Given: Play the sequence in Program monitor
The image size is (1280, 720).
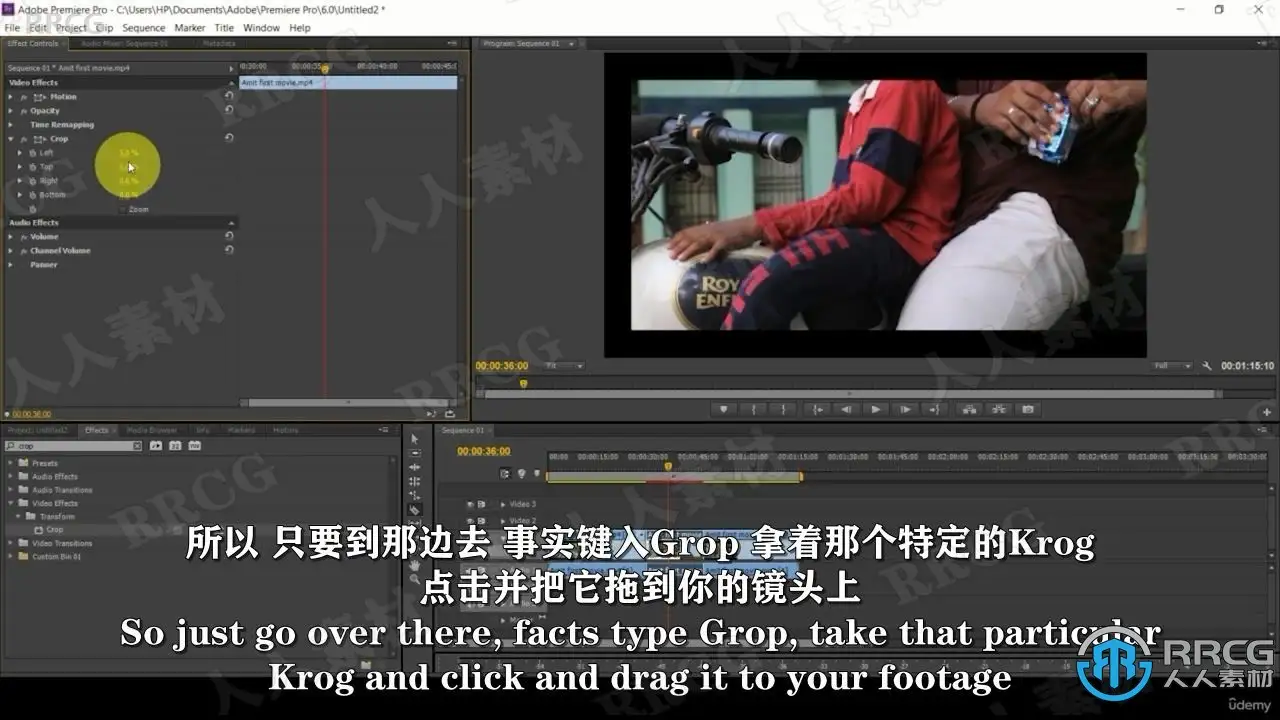Looking at the screenshot, I should pyautogui.click(x=876, y=409).
